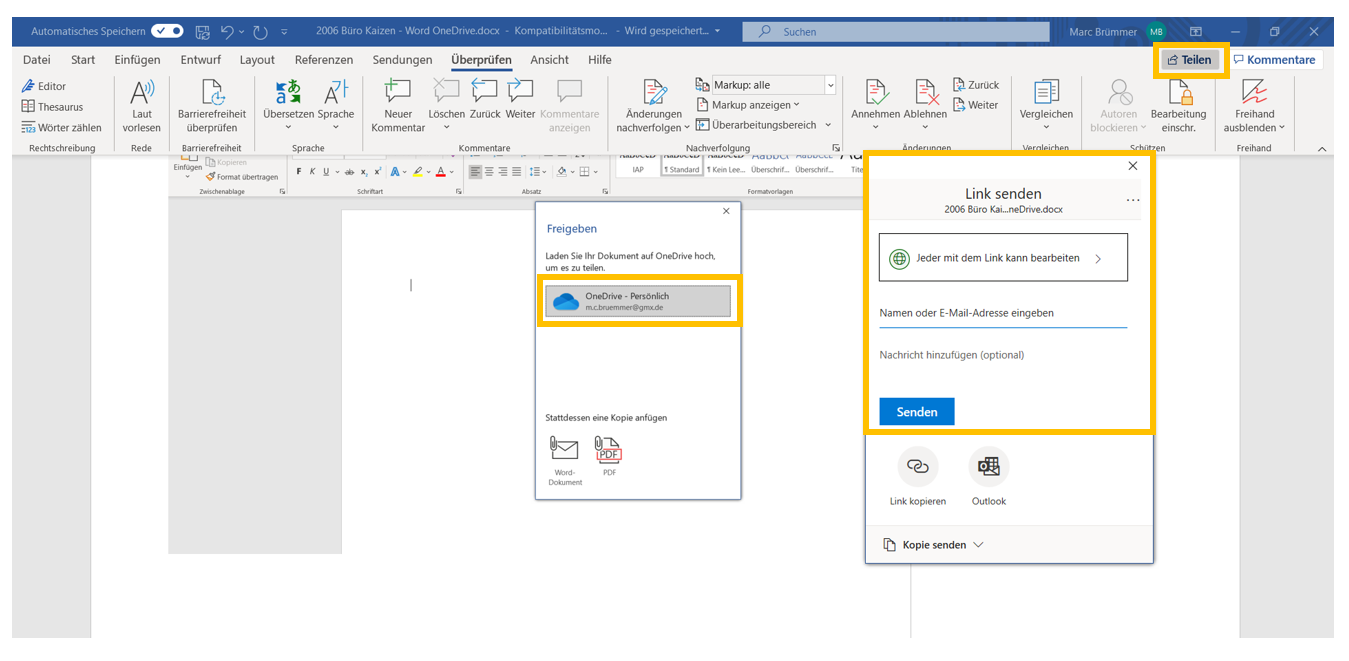Viewport: 1349px width, 661px height.
Task: Switch to the Einfügen tab
Action: [137, 60]
